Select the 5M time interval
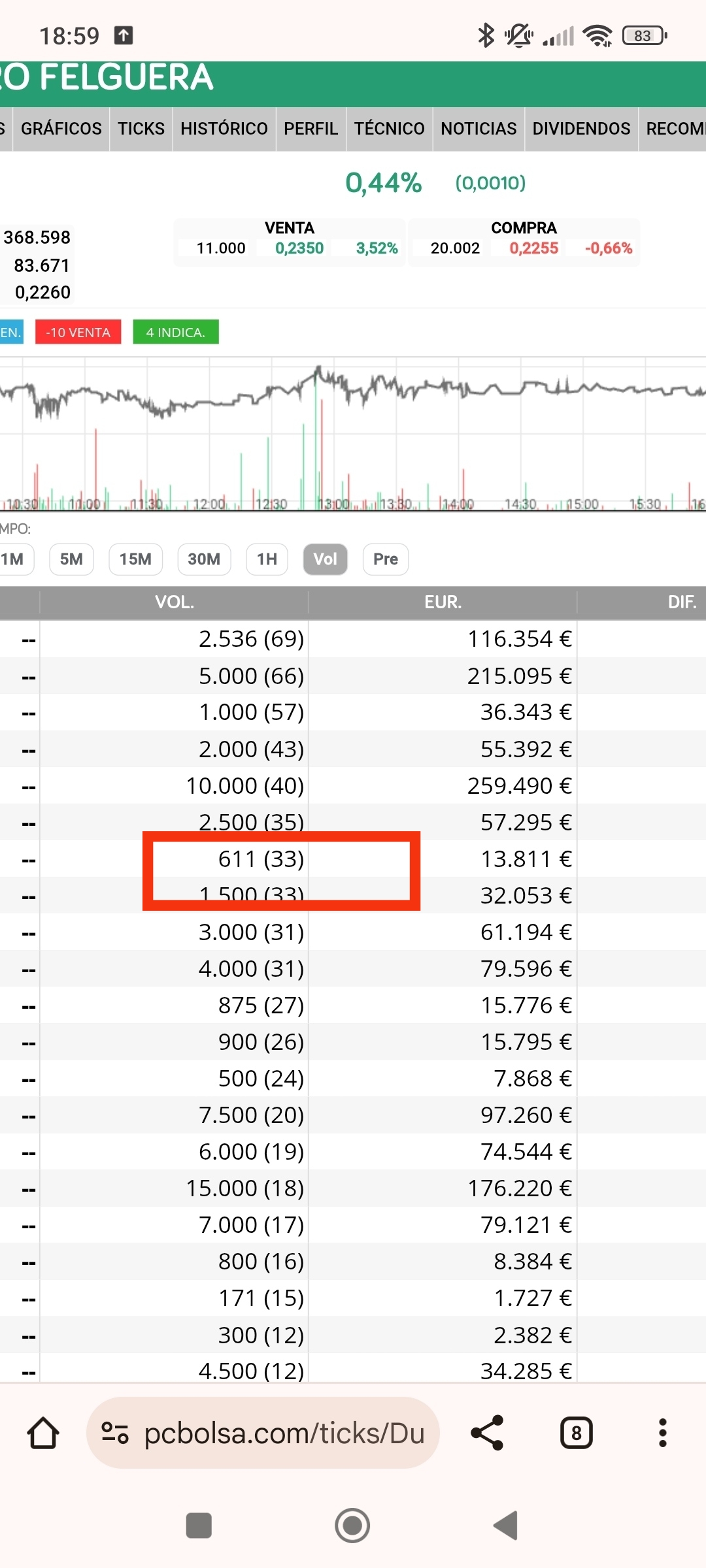706x1568 pixels. [x=72, y=559]
